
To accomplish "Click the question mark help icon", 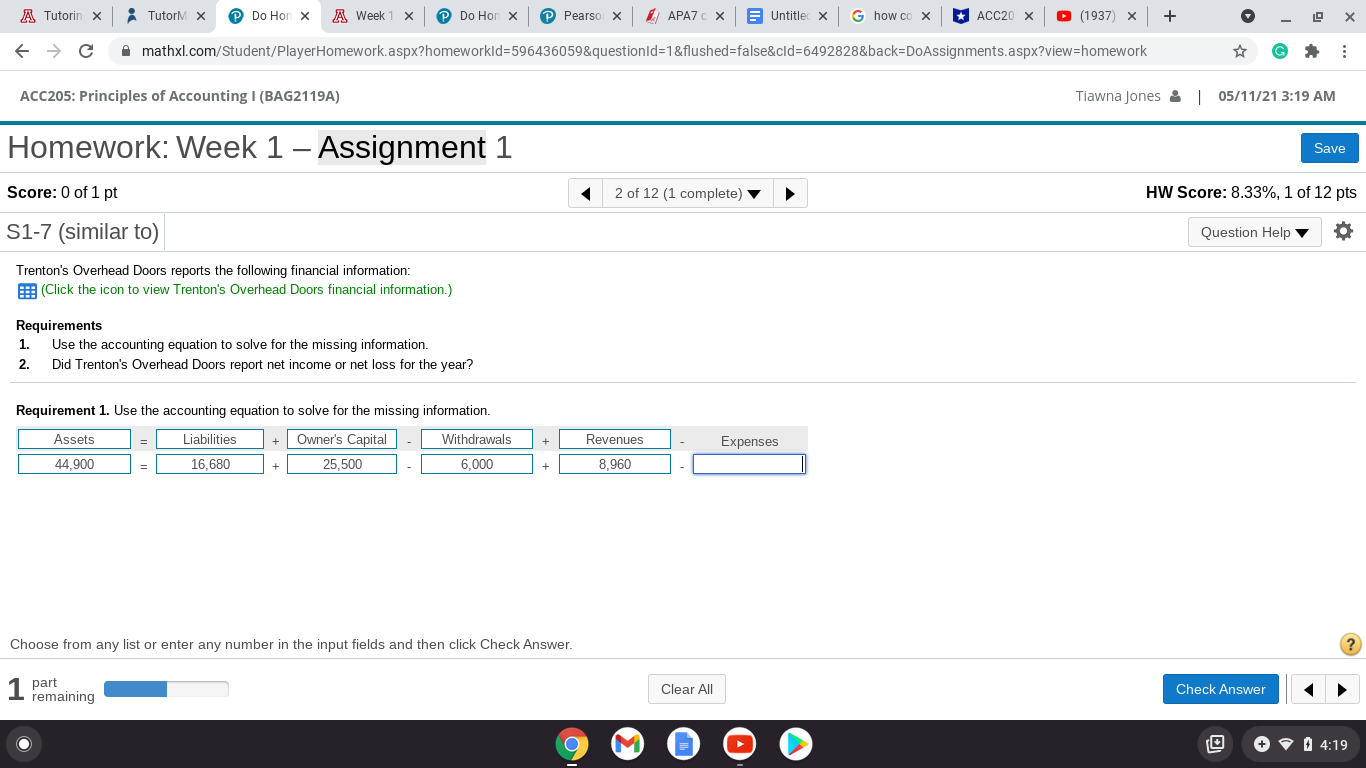I will [1349, 644].
